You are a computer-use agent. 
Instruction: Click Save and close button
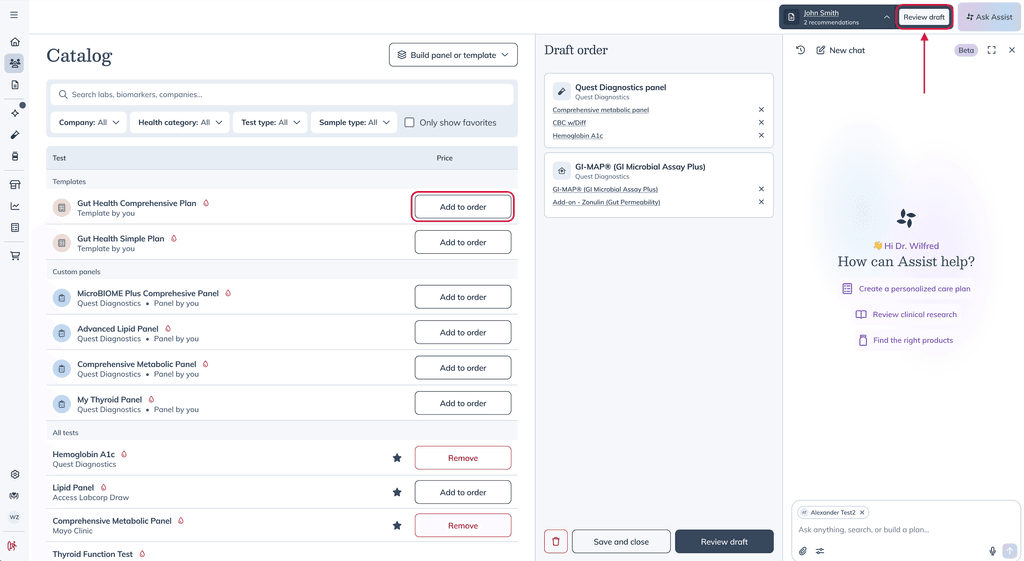click(x=621, y=541)
